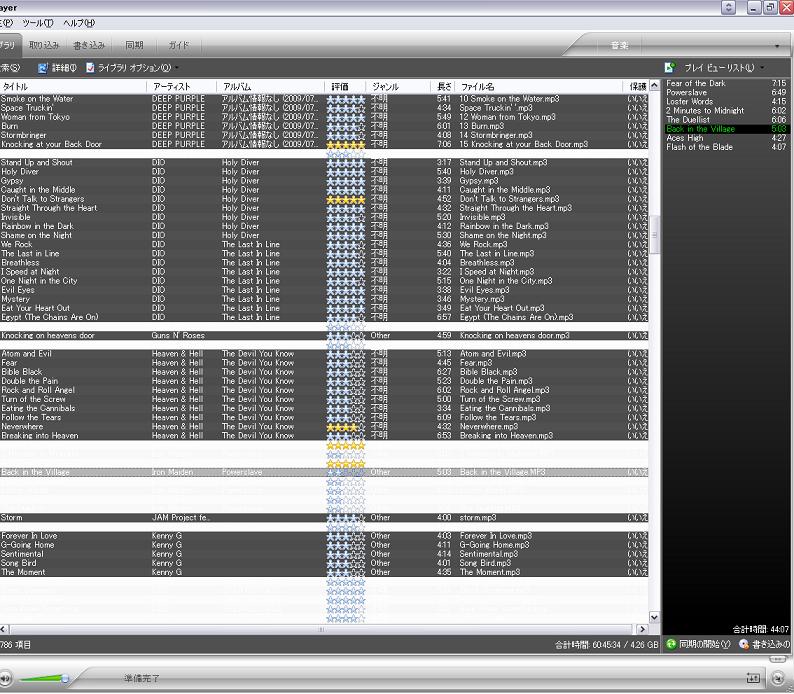Click Gypsy.mp3 file name cell
The image size is (794, 694).
pos(479,181)
